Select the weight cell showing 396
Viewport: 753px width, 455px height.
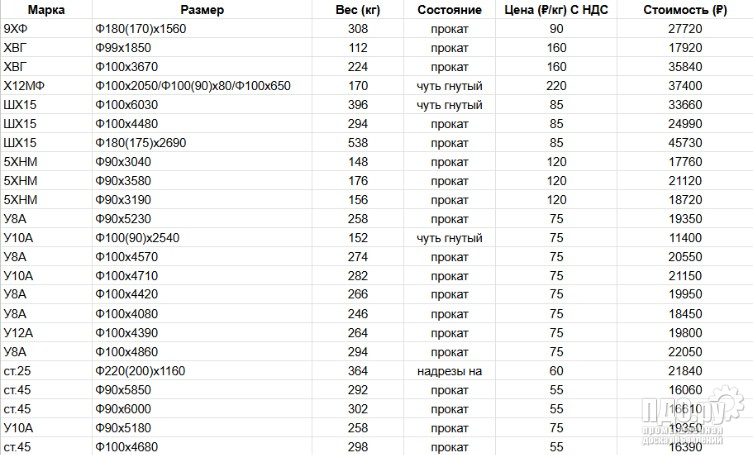[359, 105]
